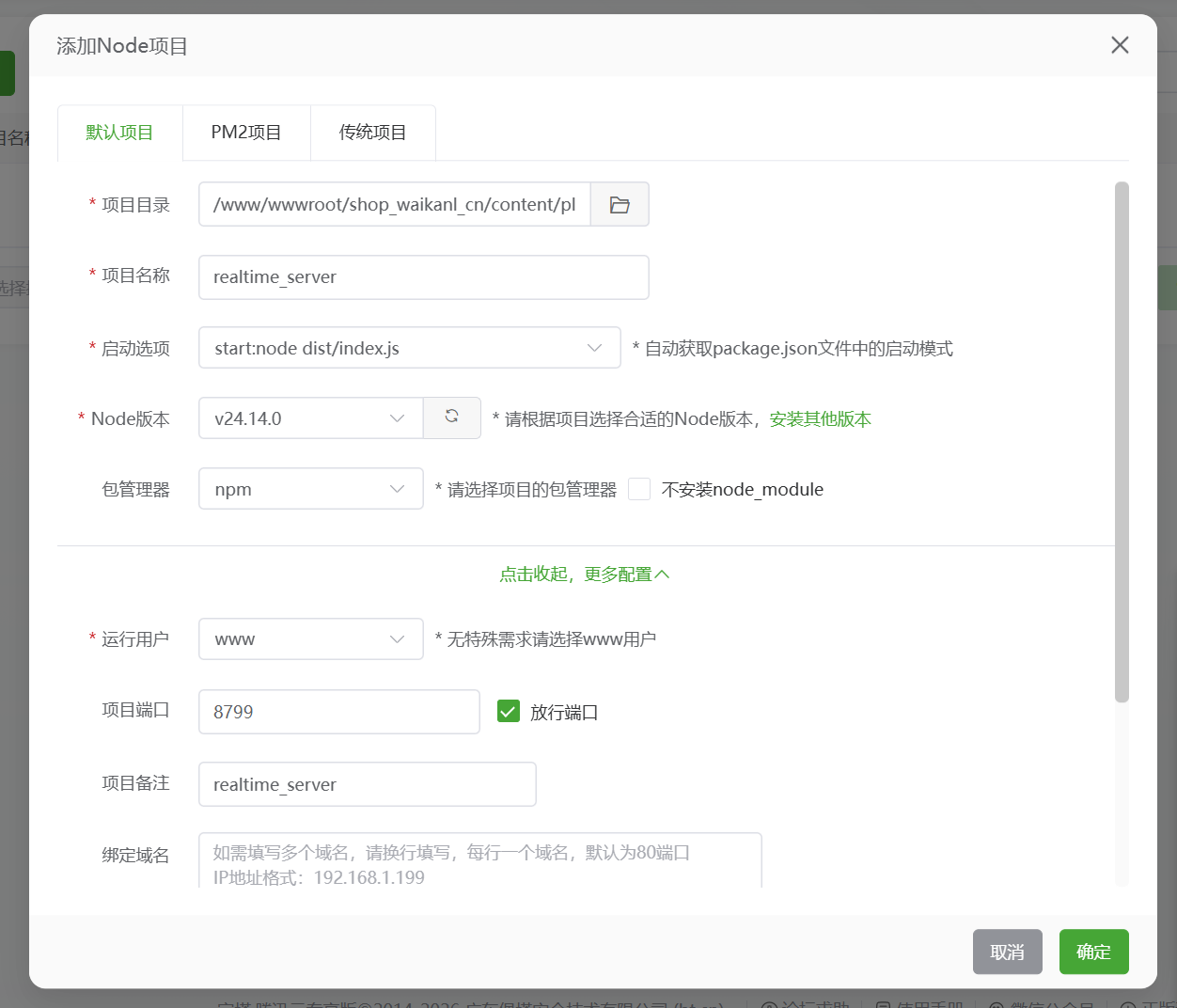
Task: Click the dialog's vertical scrollbar
Action: tap(1122, 442)
